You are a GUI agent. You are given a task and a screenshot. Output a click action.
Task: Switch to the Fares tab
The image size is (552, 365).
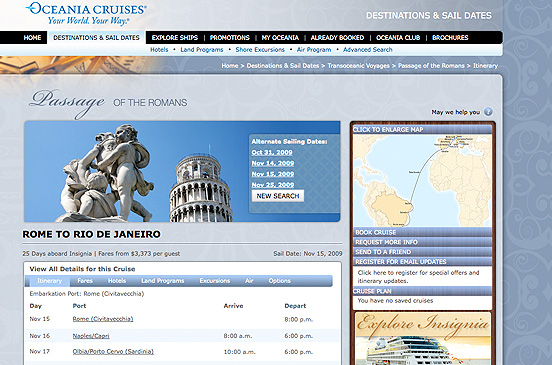point(85,281)
